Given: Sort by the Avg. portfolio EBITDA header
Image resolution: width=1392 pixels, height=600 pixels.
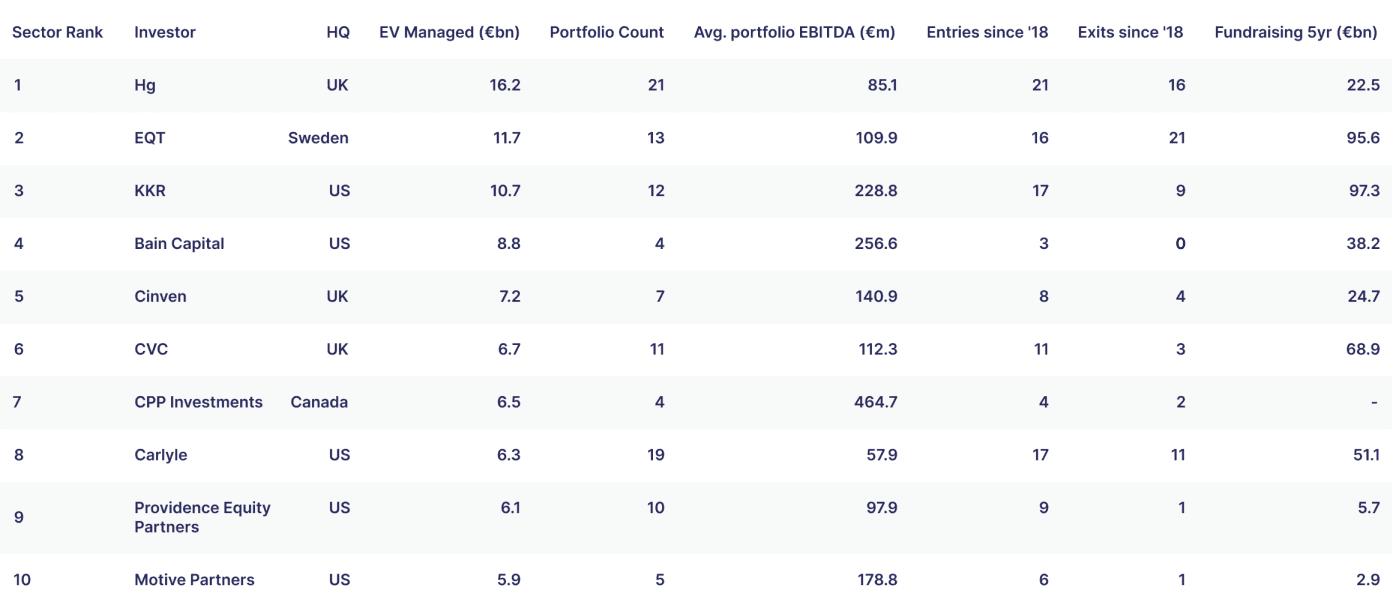Looking at the screenshot, I should [795, 32].
